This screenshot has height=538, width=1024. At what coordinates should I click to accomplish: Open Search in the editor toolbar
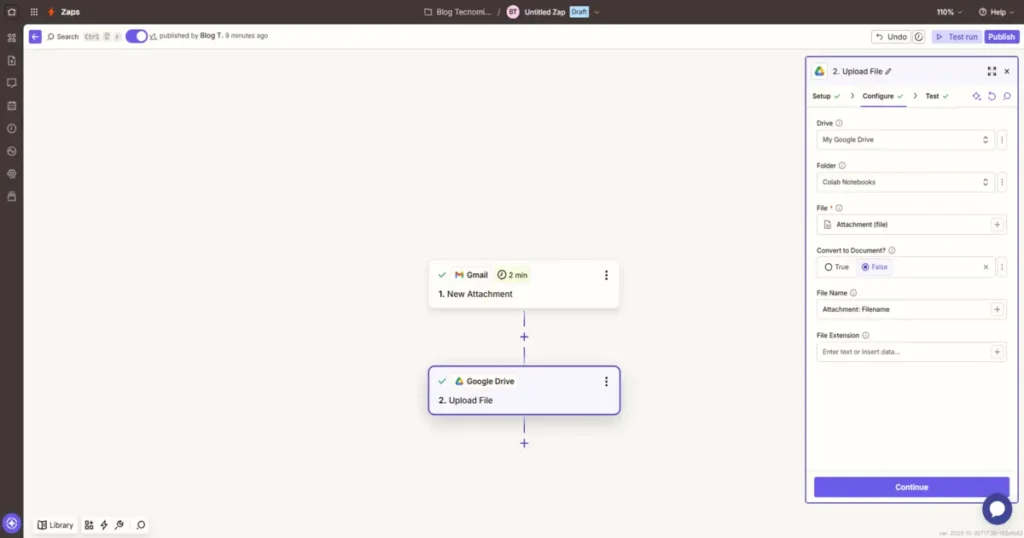(x=63, y=37)
